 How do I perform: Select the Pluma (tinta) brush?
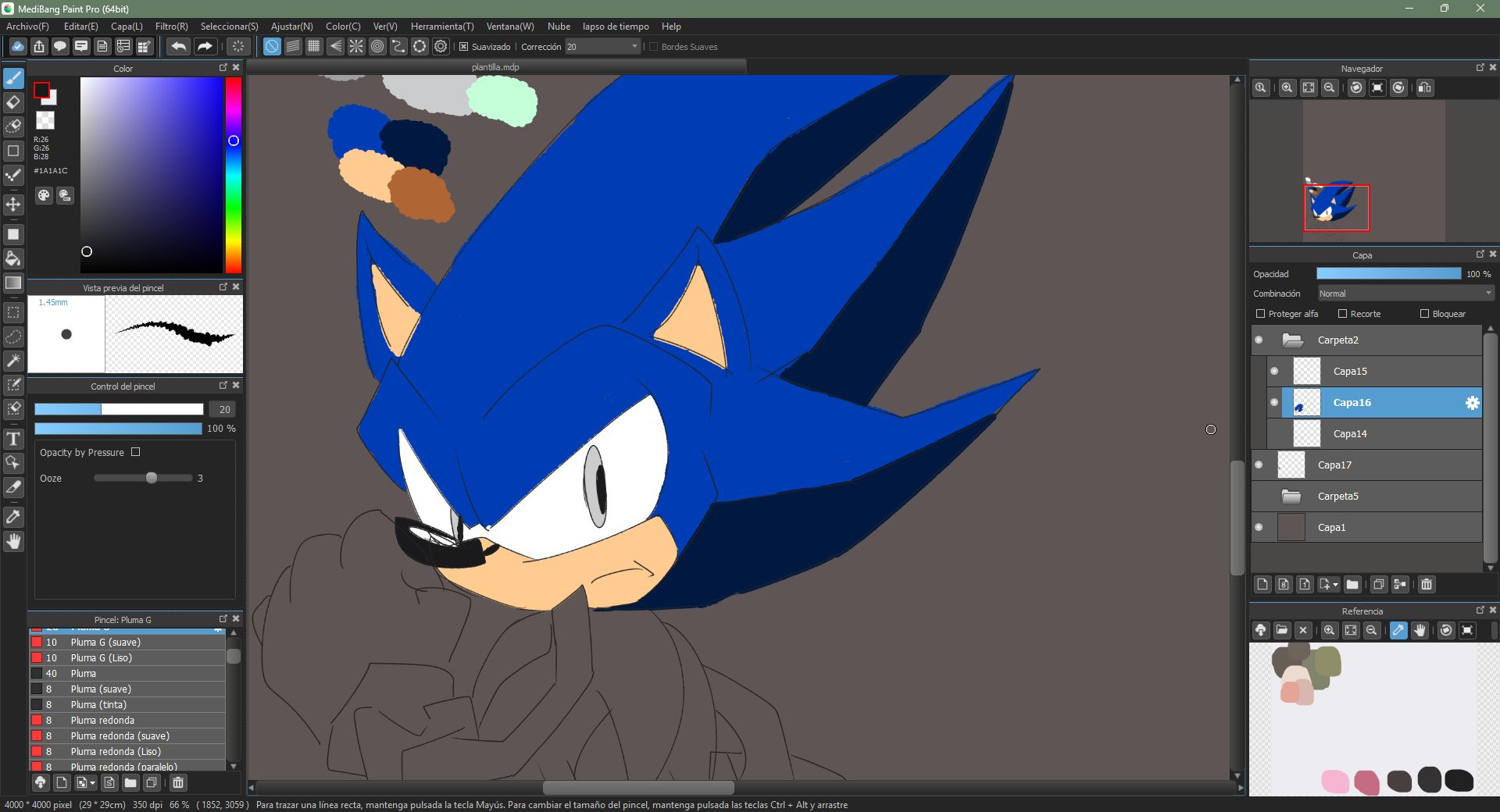click(x=127, y=705)
